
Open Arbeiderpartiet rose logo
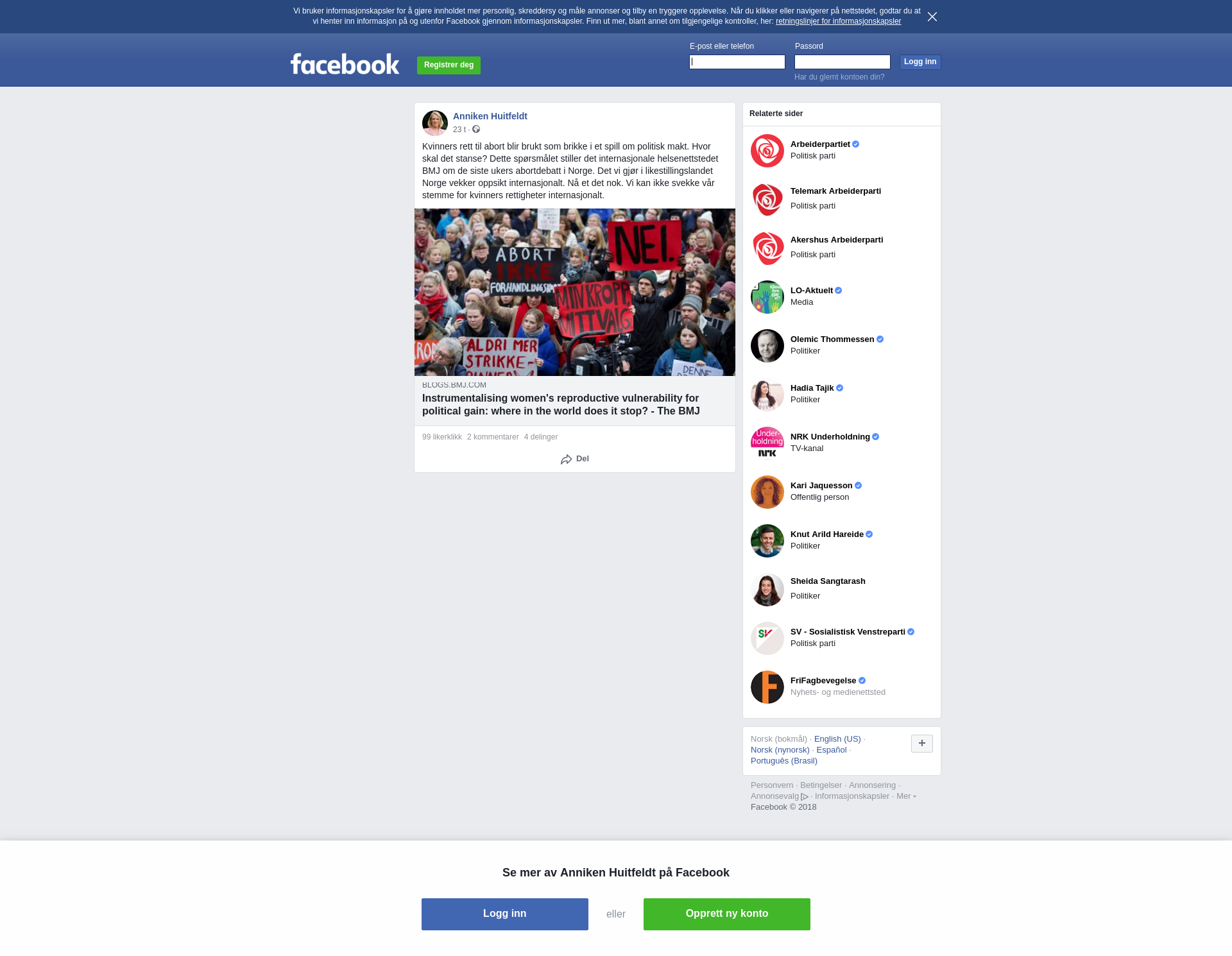tap(767, 151)
